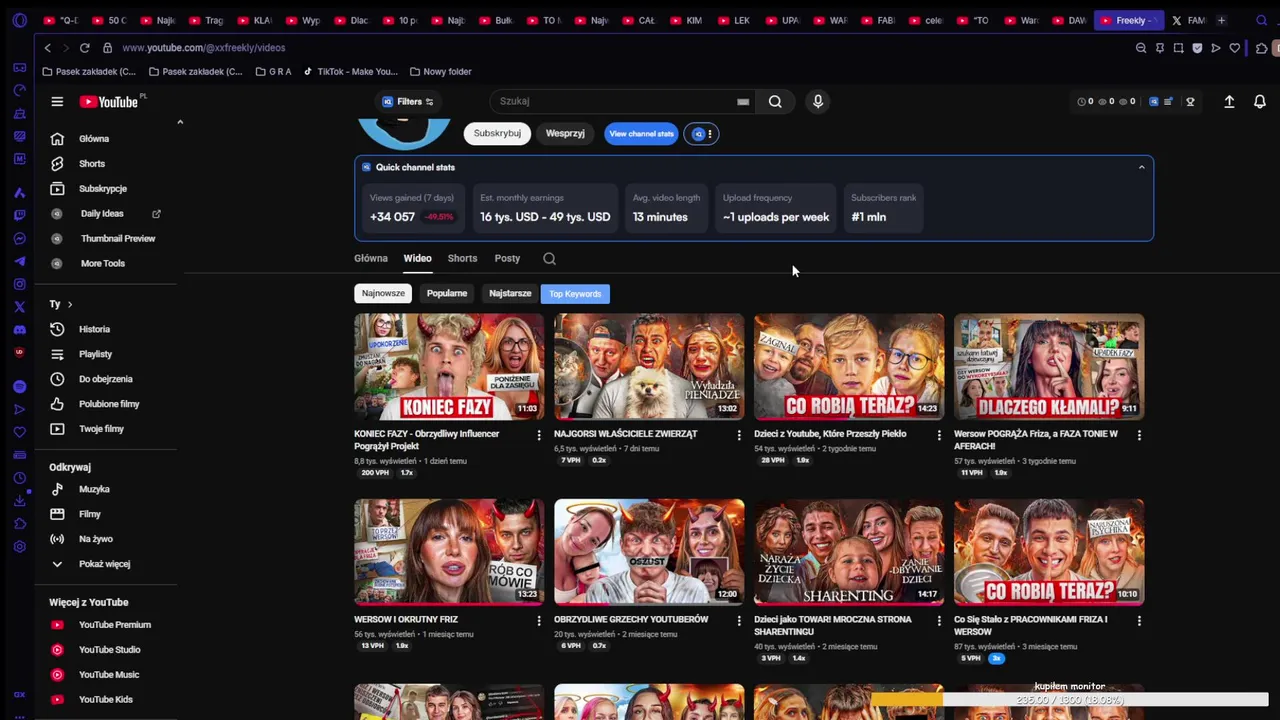The width and height of the screenshot is (1280, 720).
Task: Switch to the Wideo channel tab
Action: pos(417,258)
